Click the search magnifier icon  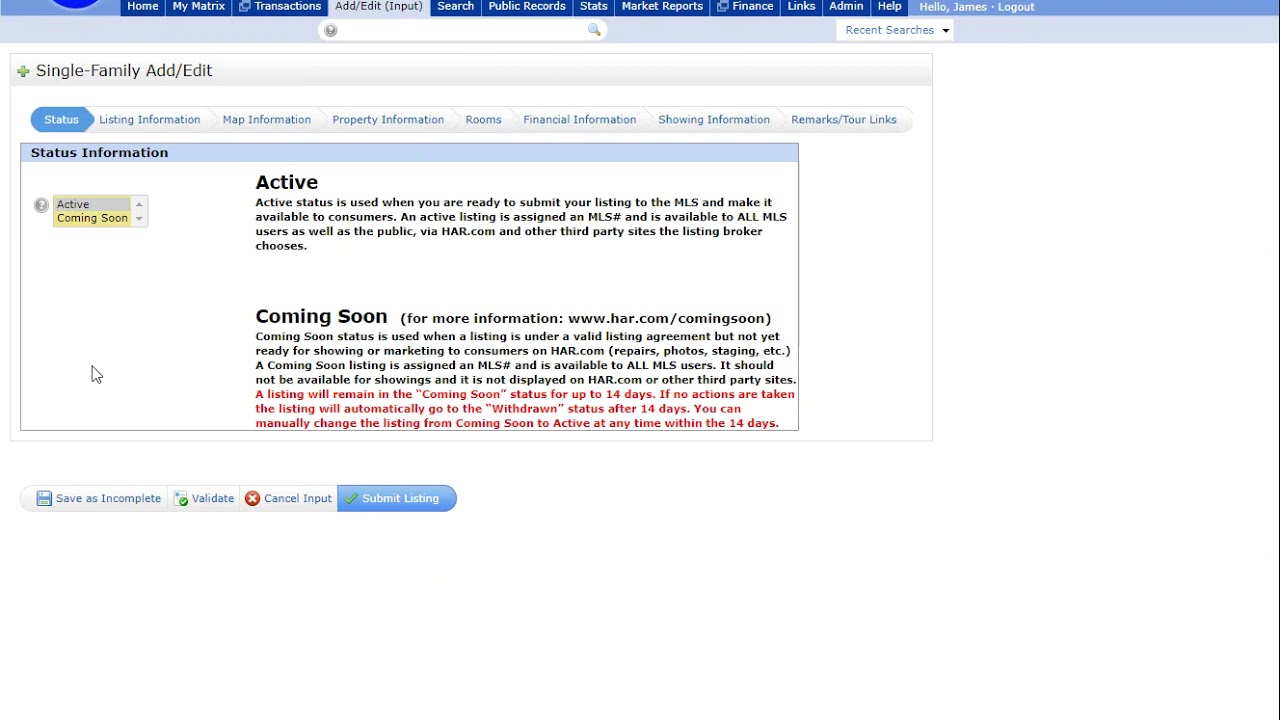[594, 30]
